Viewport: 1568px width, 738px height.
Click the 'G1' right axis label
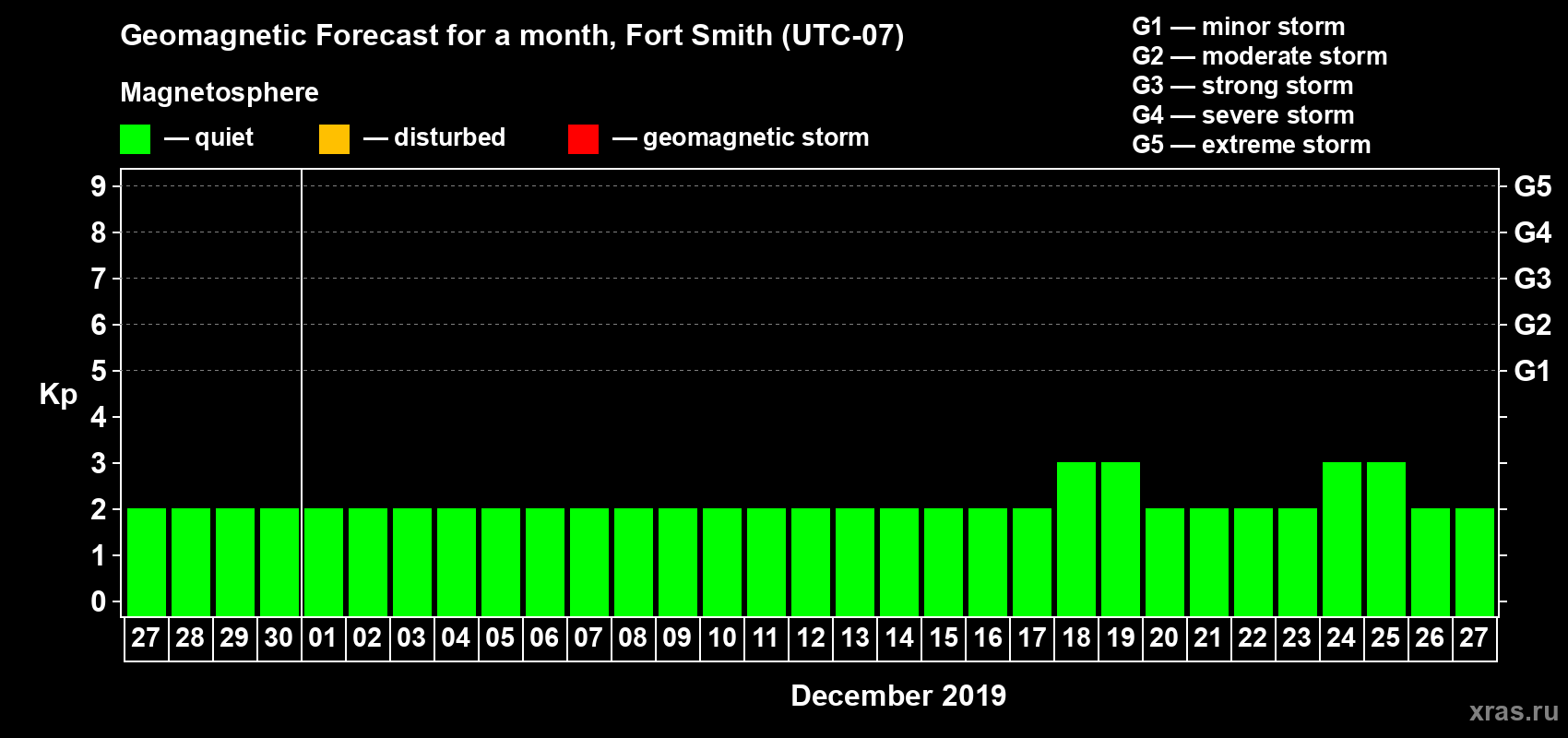[1533, 371]
